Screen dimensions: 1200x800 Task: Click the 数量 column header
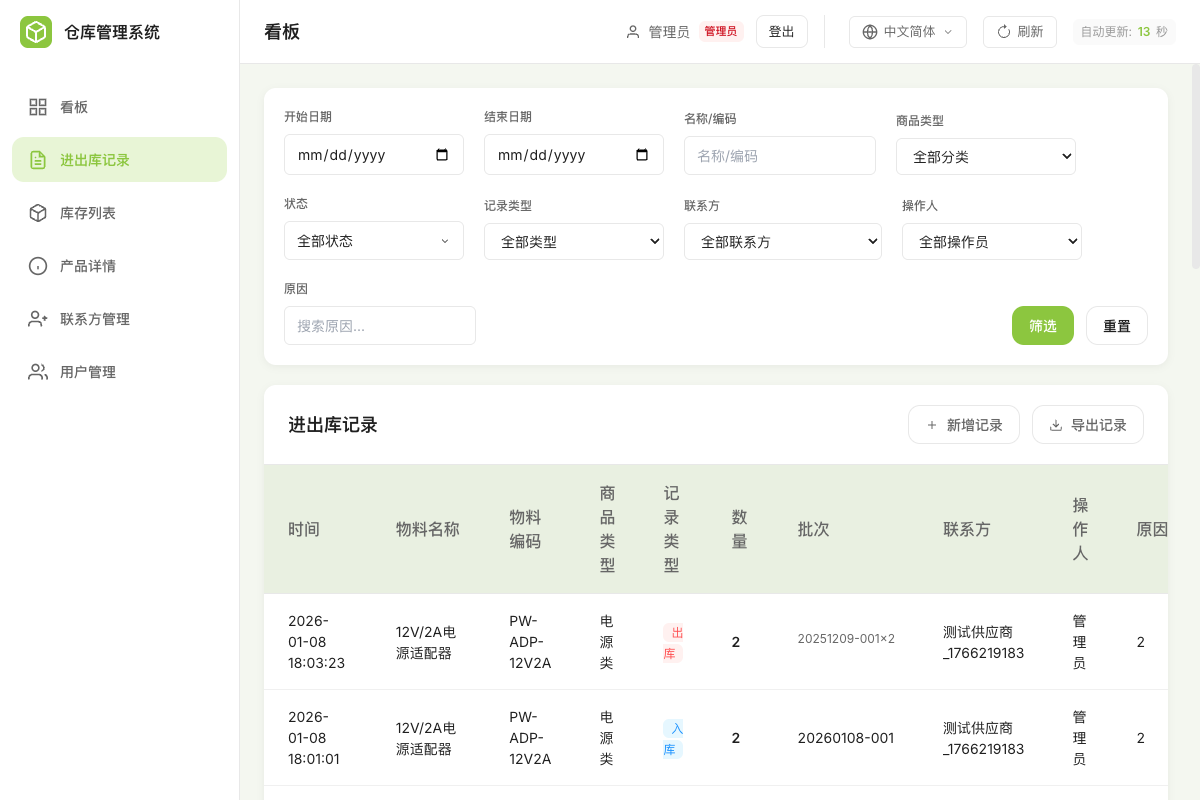740,530
